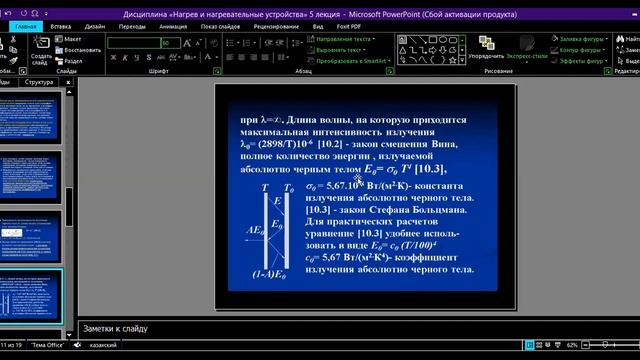Open the Показ слайдов ribbon tab

point(220,27)
